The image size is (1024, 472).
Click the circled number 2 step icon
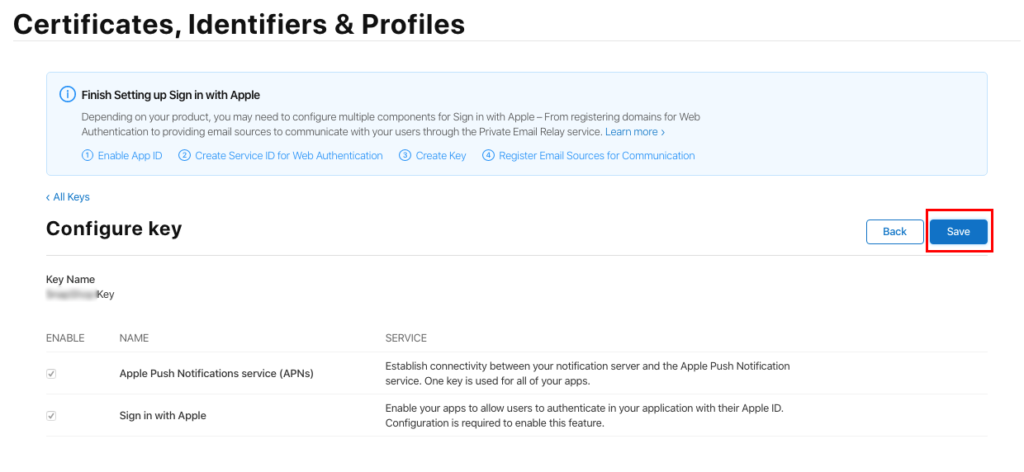pos(184,155)
